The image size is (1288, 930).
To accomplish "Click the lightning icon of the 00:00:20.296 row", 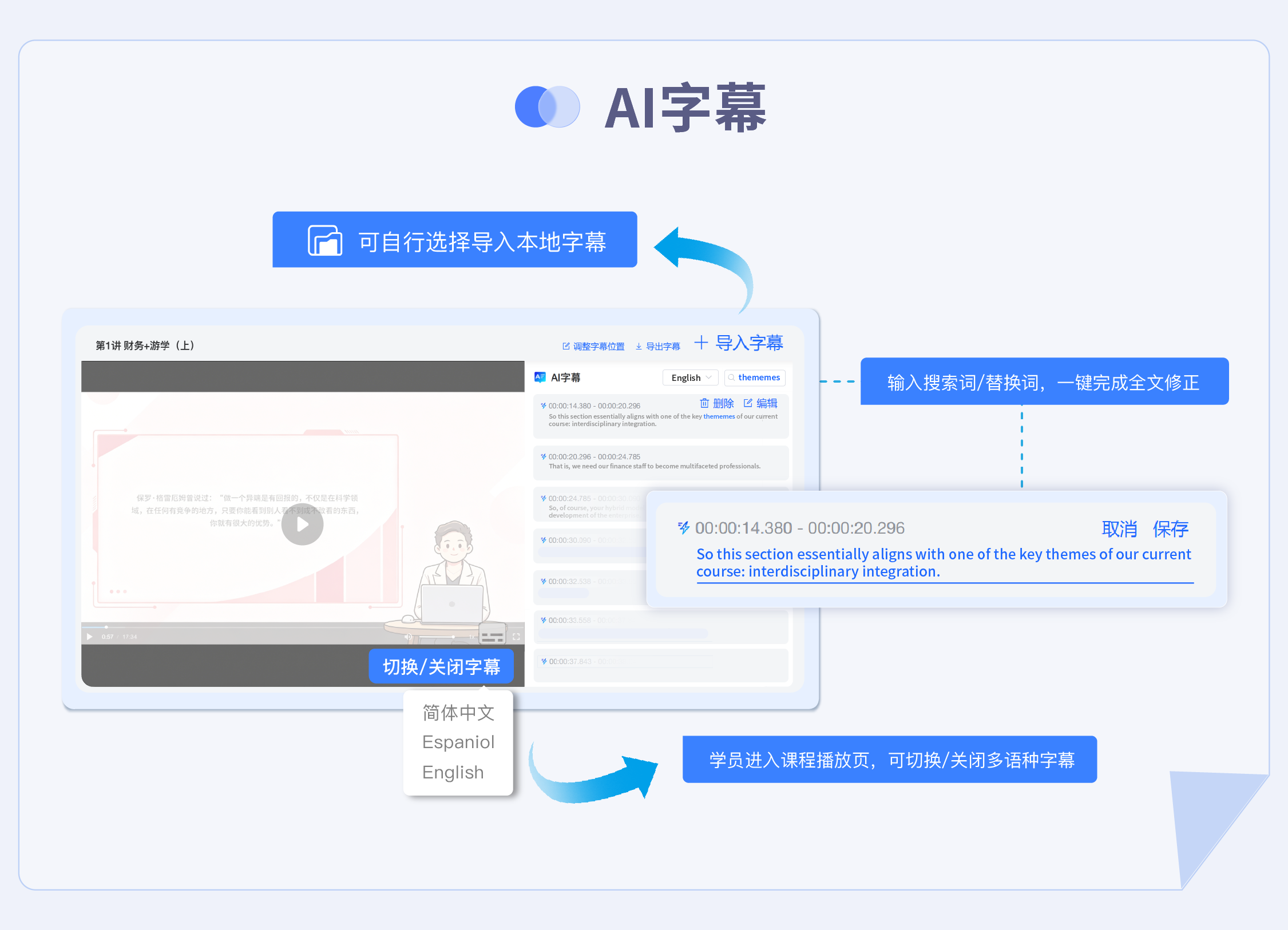I will pos(544,456).
